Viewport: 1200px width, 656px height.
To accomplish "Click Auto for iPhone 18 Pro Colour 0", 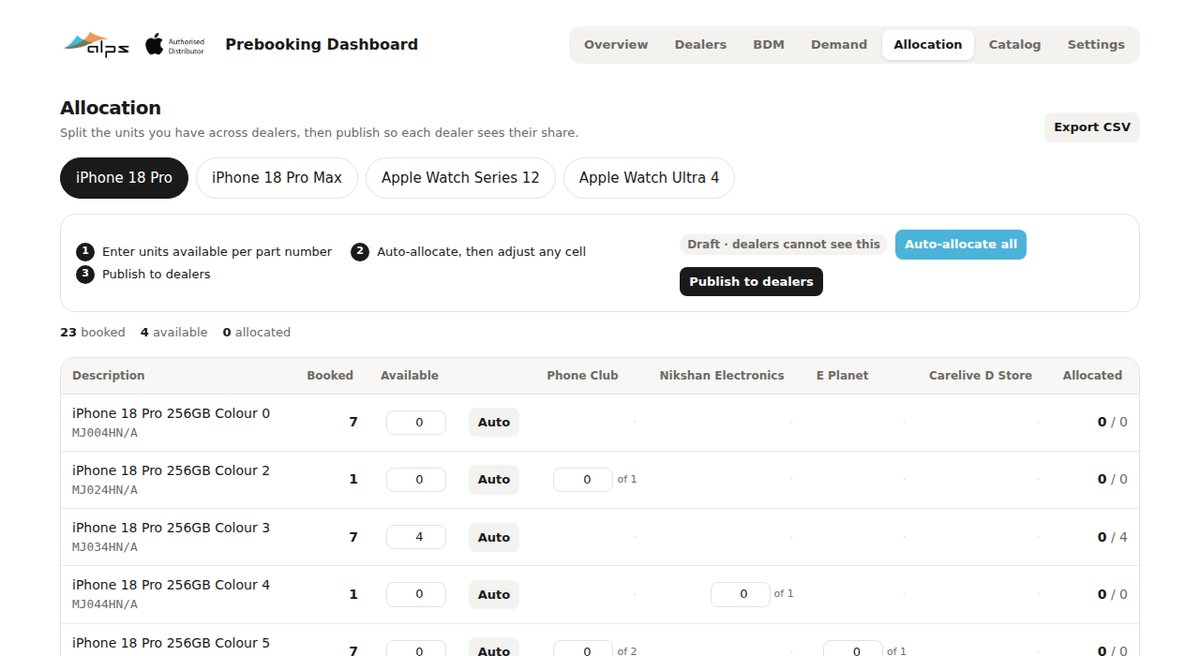I will pos(494,422).
